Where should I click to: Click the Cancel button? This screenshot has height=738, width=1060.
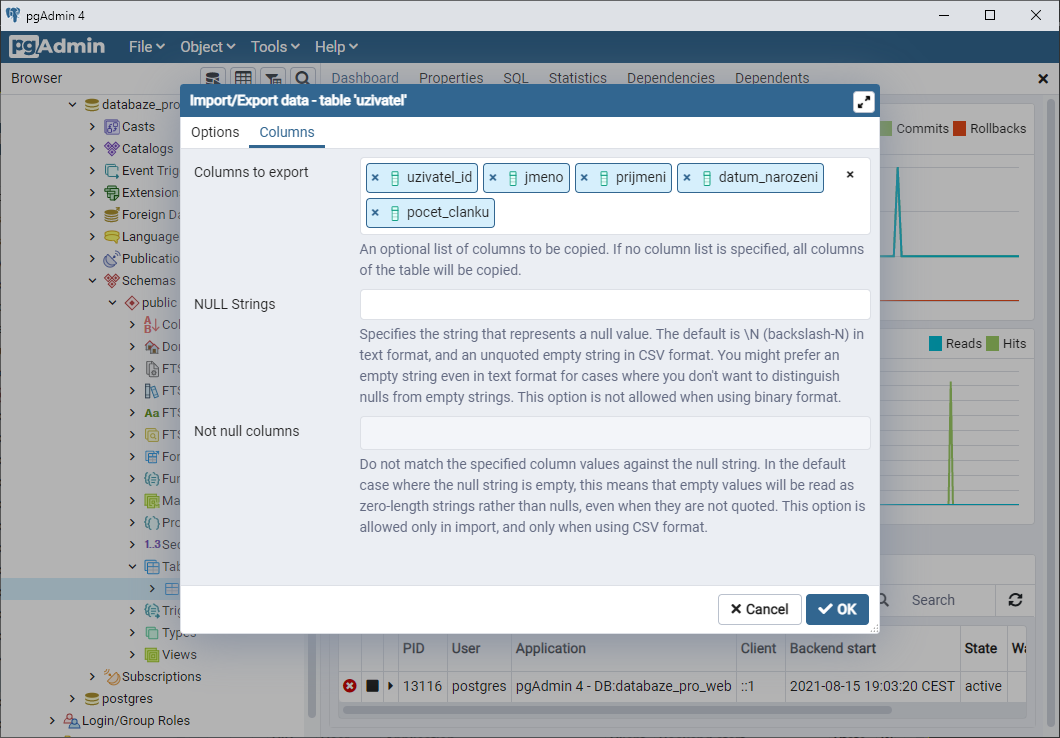[x=759, y=609]
